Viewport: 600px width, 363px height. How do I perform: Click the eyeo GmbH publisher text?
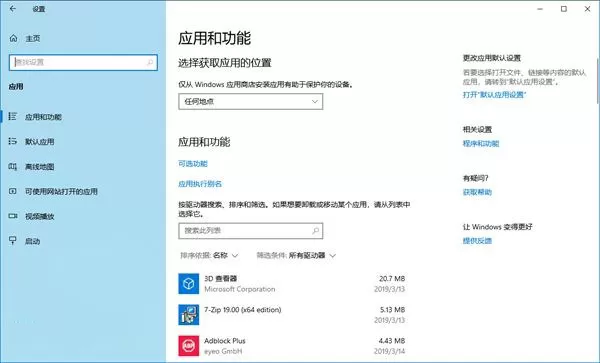tap(223, 351)
